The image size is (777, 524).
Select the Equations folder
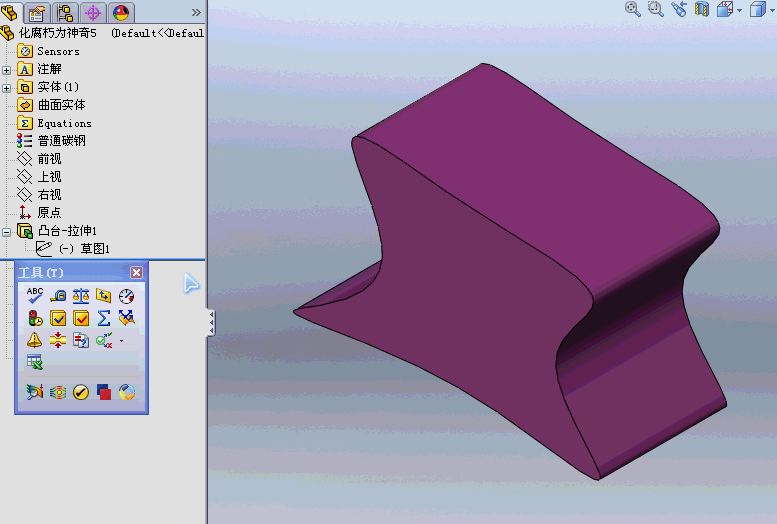click(x=64, y=123)
